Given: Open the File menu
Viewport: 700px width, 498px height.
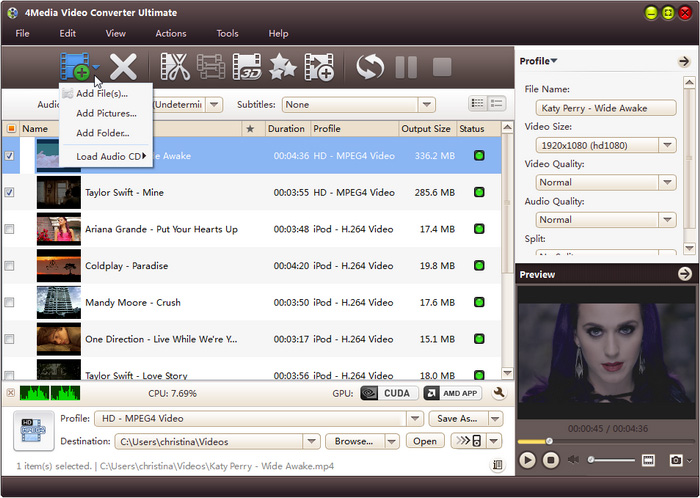Looking at the screenshot, I should click(x=22, y=33).
